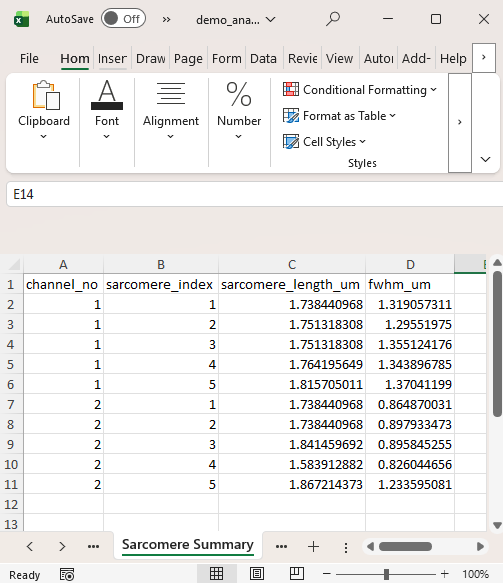Image resolution: width=503 pixels, height=583 pixels.
Task: Click the horizontal scrollbar left arrow
Action: point(370,546)
